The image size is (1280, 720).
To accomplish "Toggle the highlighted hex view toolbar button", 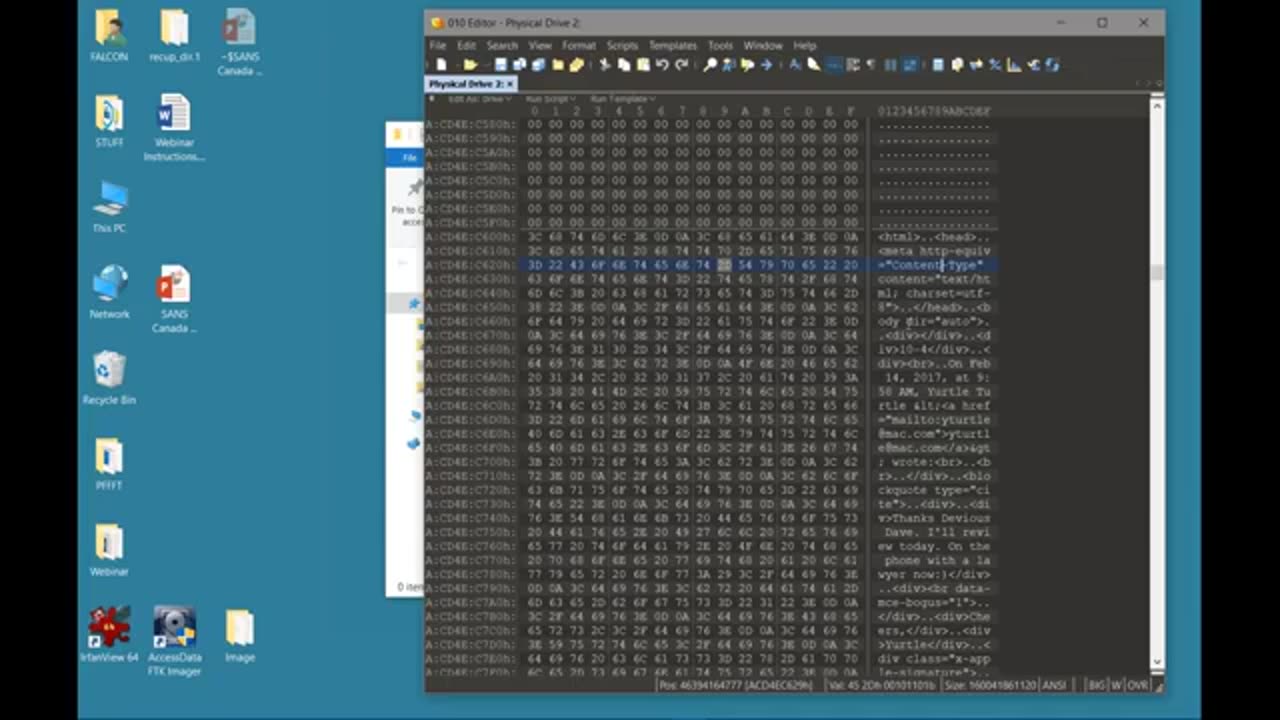I will pyautogui.click(x=833, y=65).
